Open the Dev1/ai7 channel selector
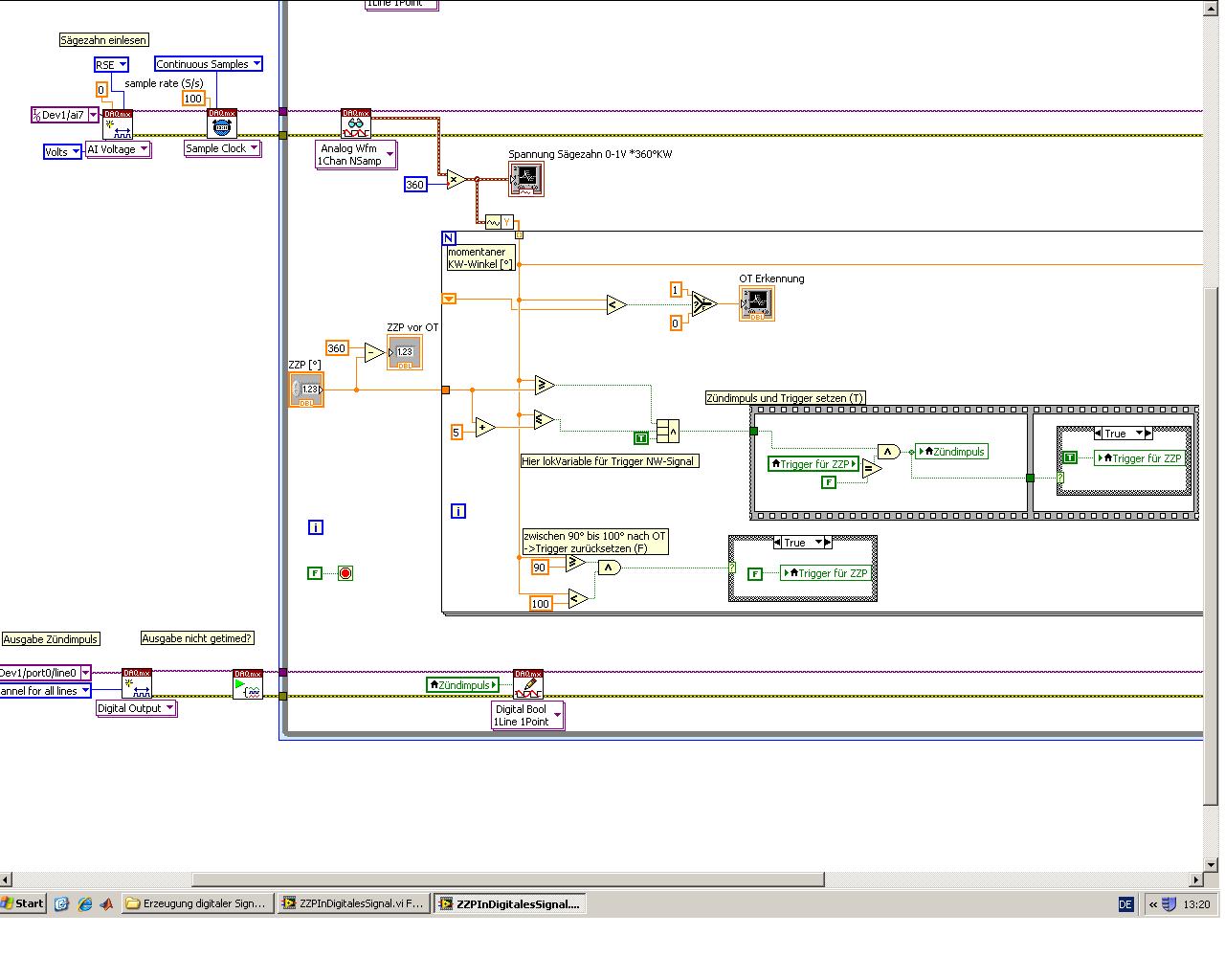 pos(65,115)
